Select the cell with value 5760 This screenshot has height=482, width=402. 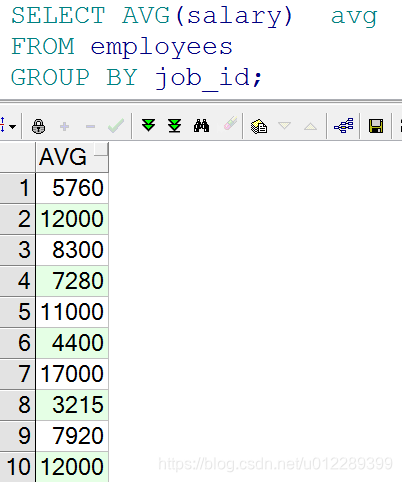pyautogui.click(x=72, y=188)
